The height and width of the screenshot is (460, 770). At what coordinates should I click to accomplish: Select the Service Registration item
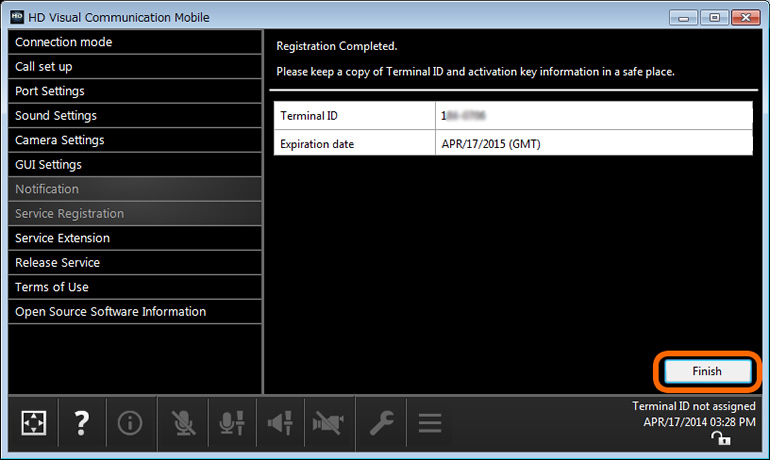(135, 214)
